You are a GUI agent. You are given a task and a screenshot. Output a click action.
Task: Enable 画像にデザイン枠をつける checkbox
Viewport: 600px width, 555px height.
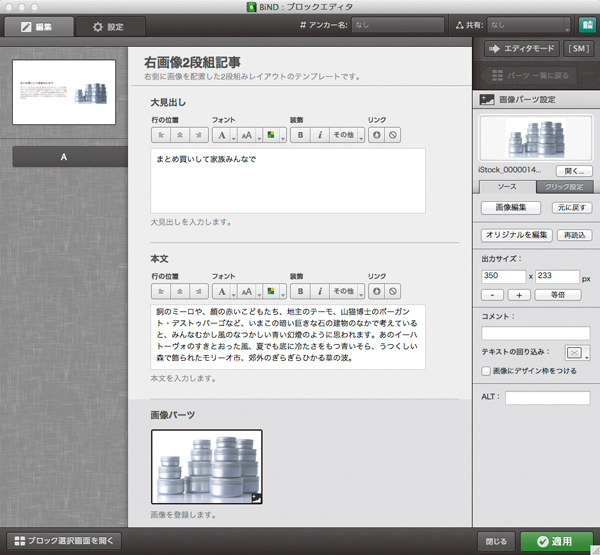[487, 372]
